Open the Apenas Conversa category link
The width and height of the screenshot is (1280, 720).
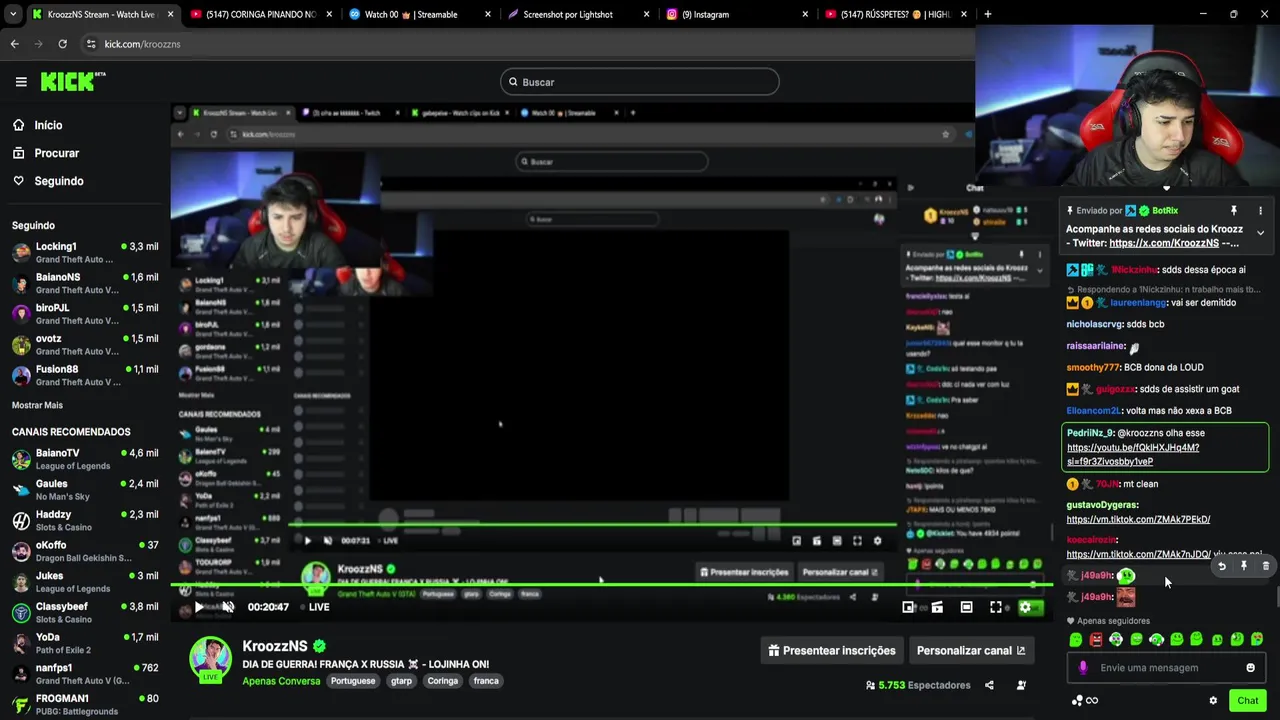click(281, 681)
